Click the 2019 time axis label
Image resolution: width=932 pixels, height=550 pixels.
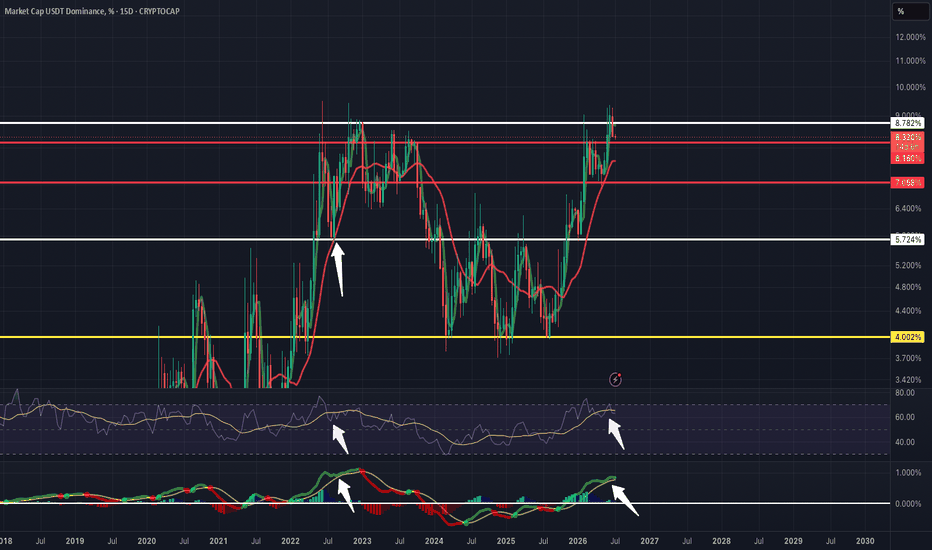click(75, 541)
